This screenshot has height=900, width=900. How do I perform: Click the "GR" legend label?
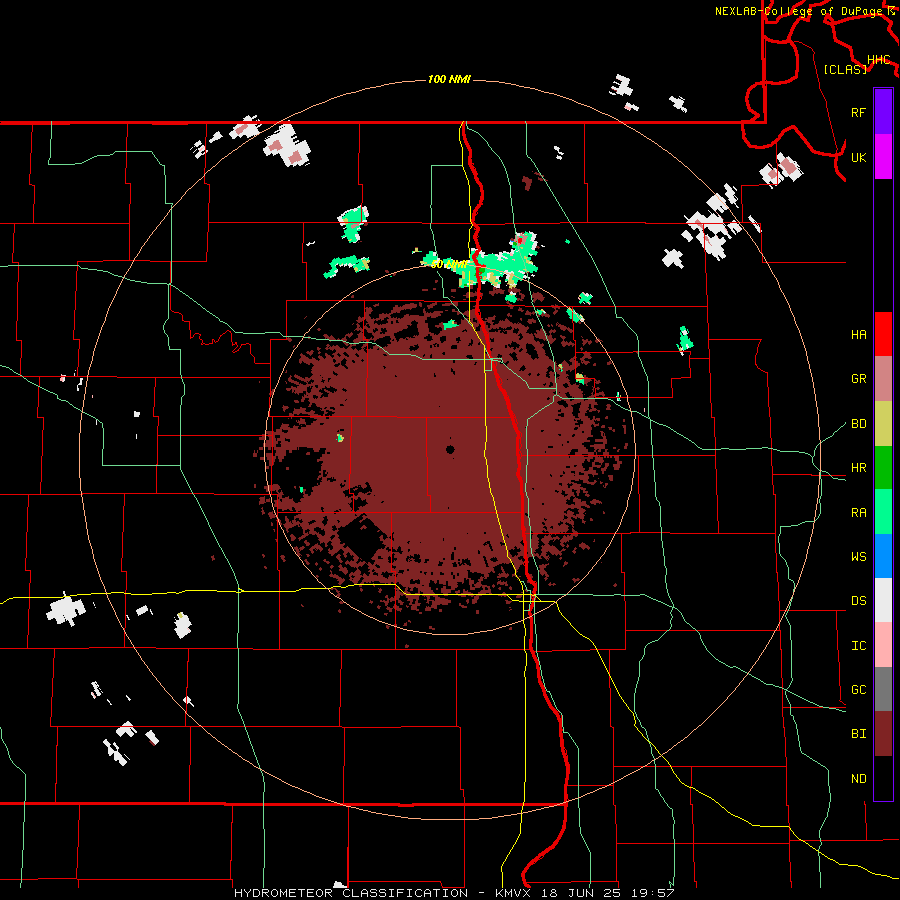click(x=858, y=379)
